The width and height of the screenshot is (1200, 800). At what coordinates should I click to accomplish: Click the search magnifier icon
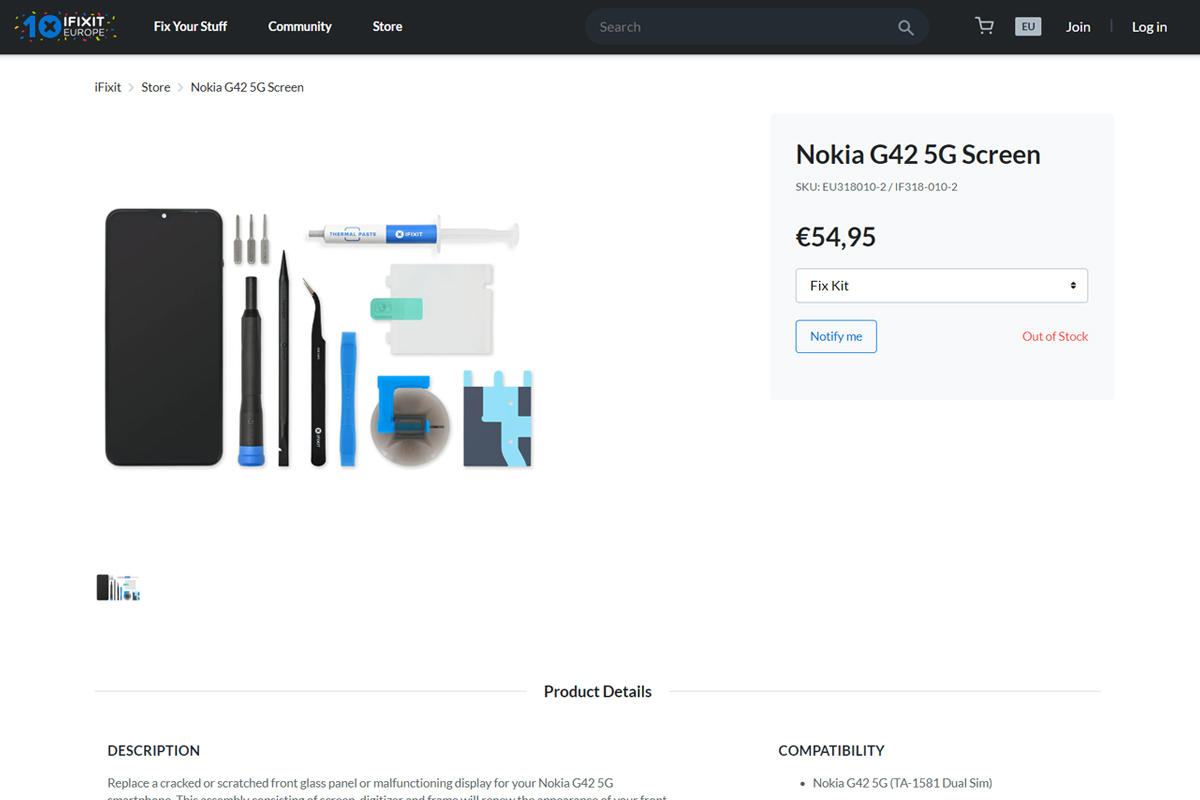906,28
